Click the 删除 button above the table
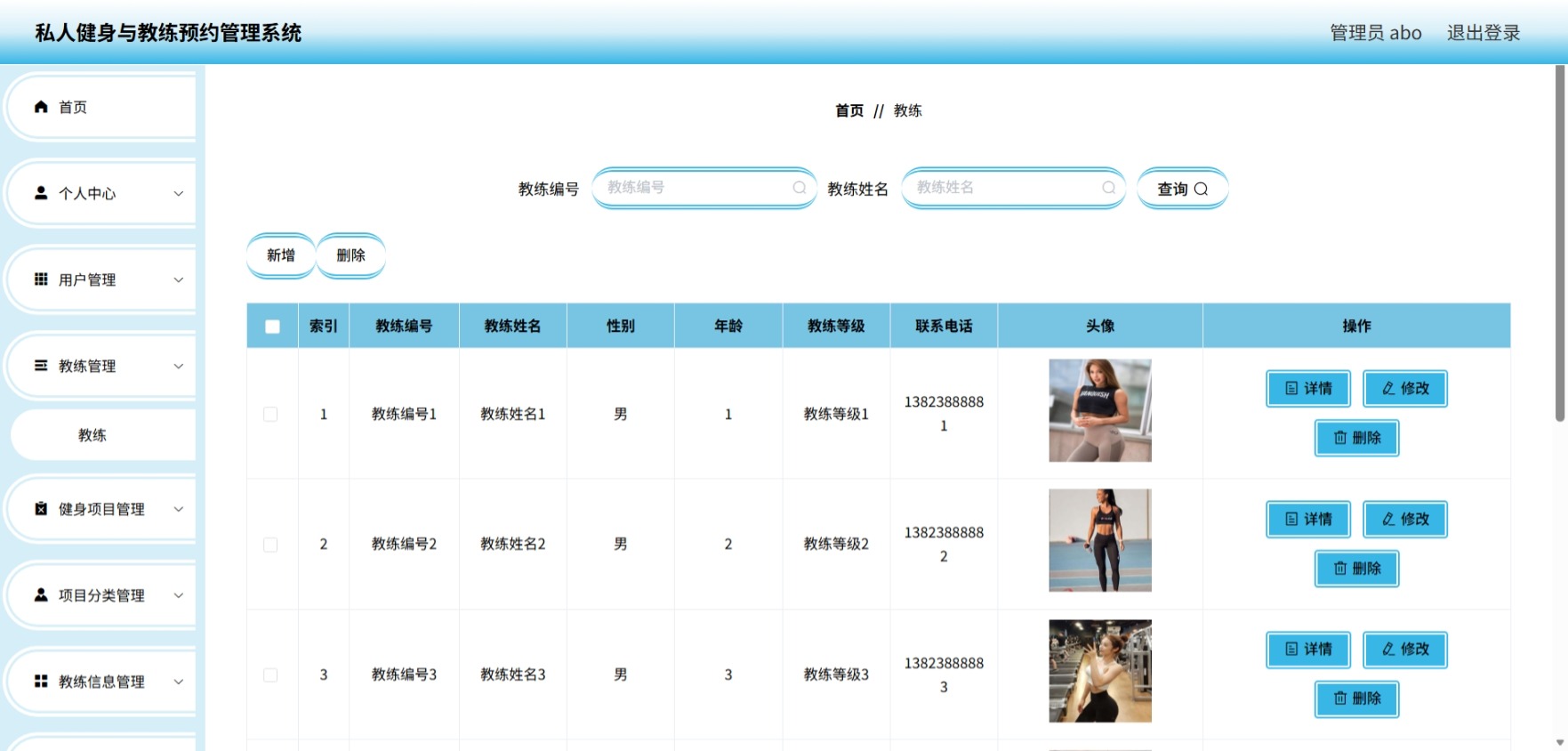The height and width of the screenshot is (751, 1568). point(351,255)
